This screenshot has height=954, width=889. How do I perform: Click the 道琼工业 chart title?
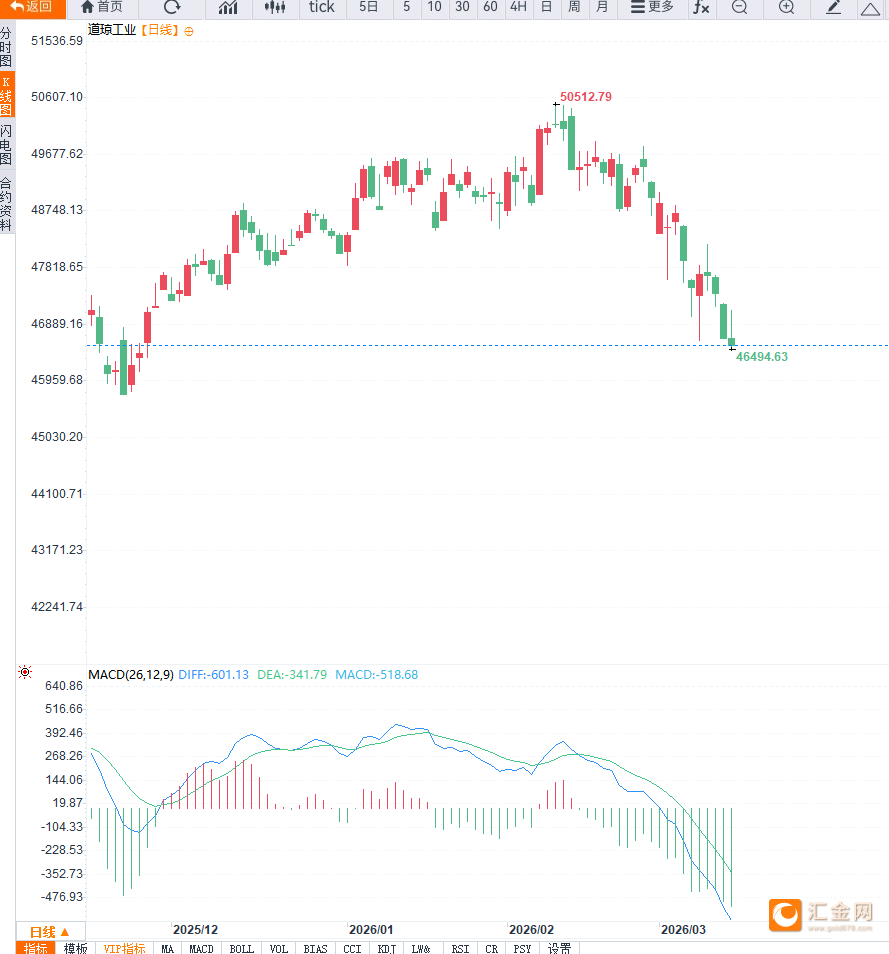112,30
